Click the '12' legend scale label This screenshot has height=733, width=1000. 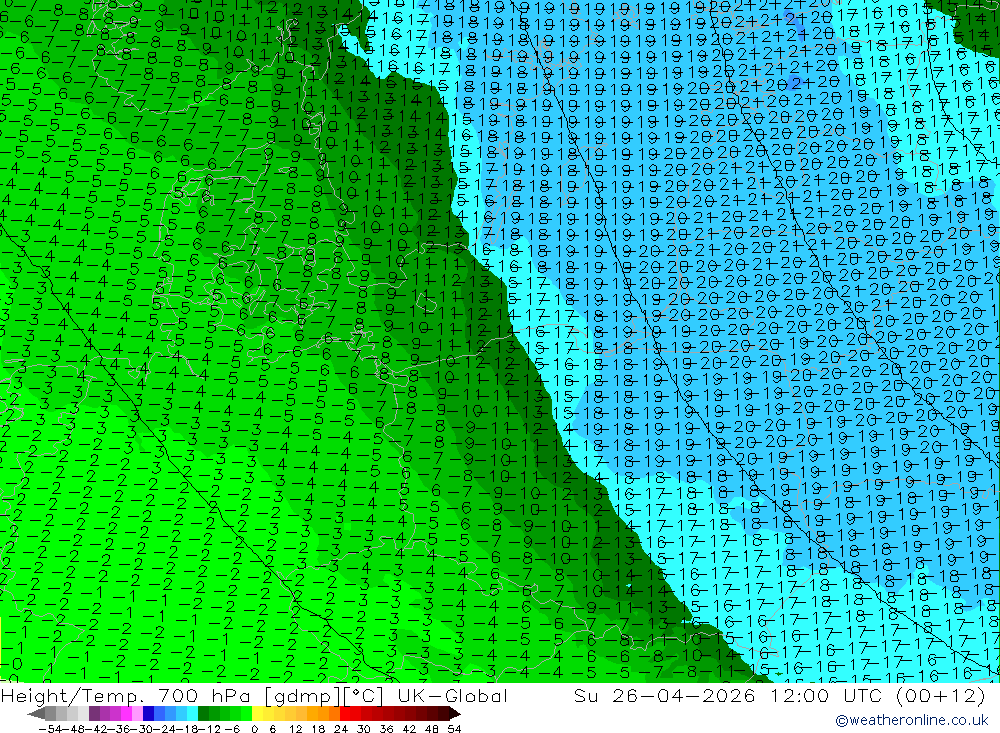pyautogui.click(x=295, y=729)
